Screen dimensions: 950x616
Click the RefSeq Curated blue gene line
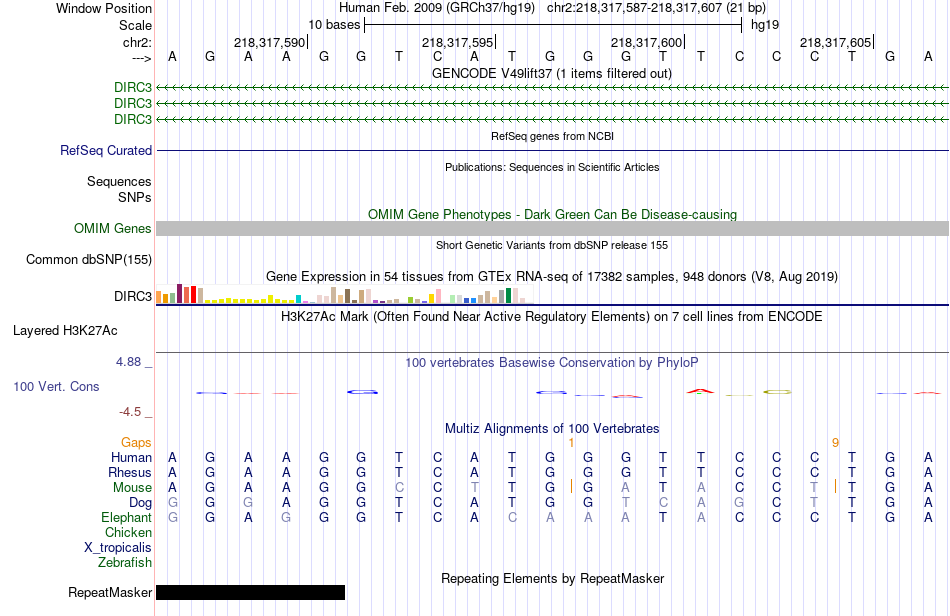(552, 150)
